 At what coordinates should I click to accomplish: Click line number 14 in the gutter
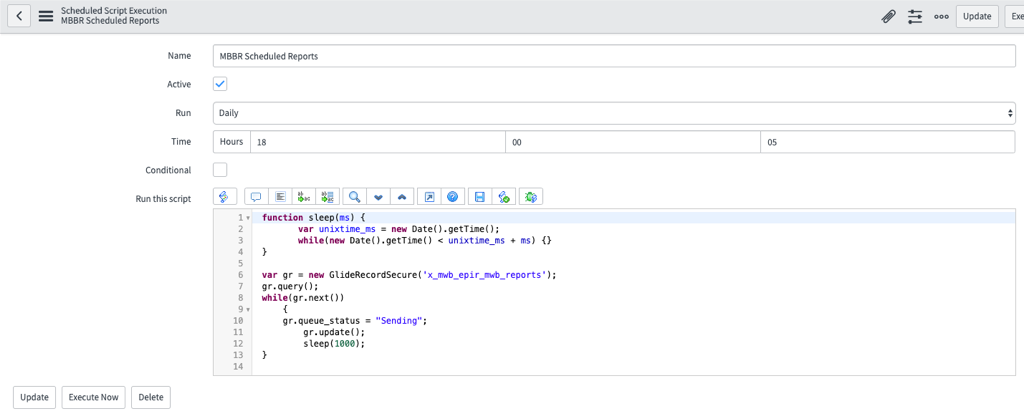tap(238, 367)
